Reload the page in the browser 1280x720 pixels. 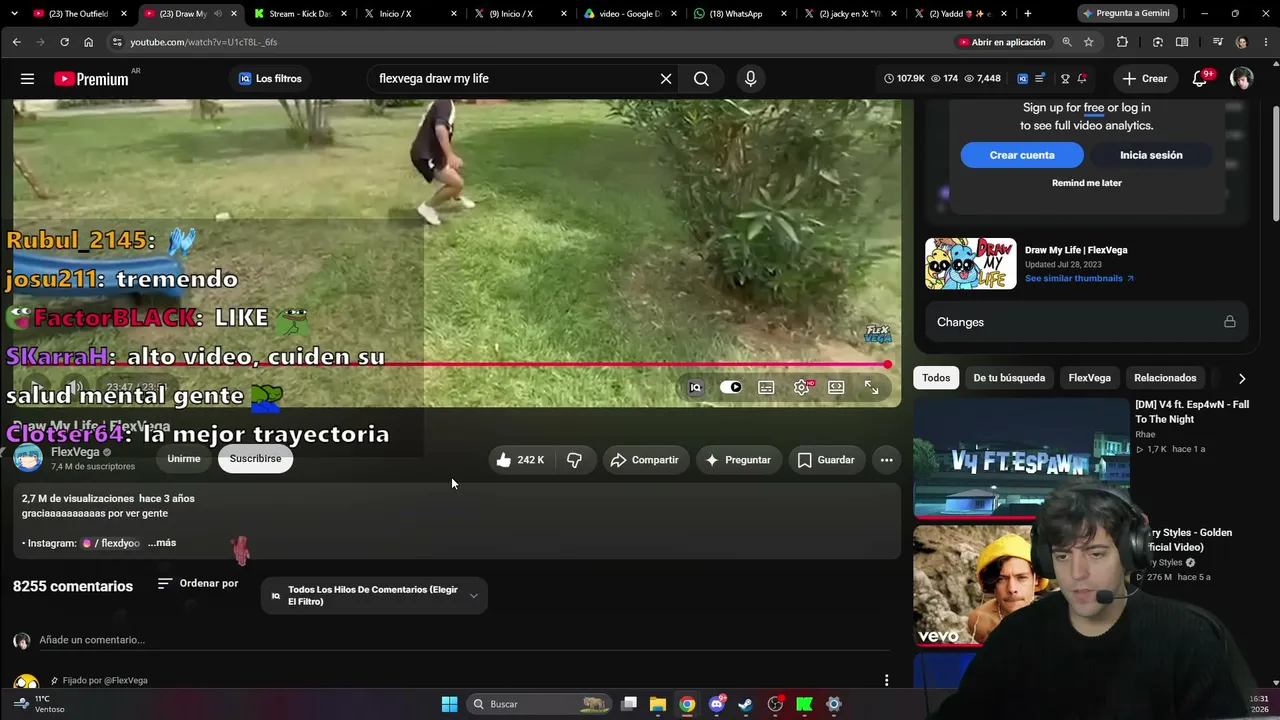pyautogui.click(x=64, y=42)
